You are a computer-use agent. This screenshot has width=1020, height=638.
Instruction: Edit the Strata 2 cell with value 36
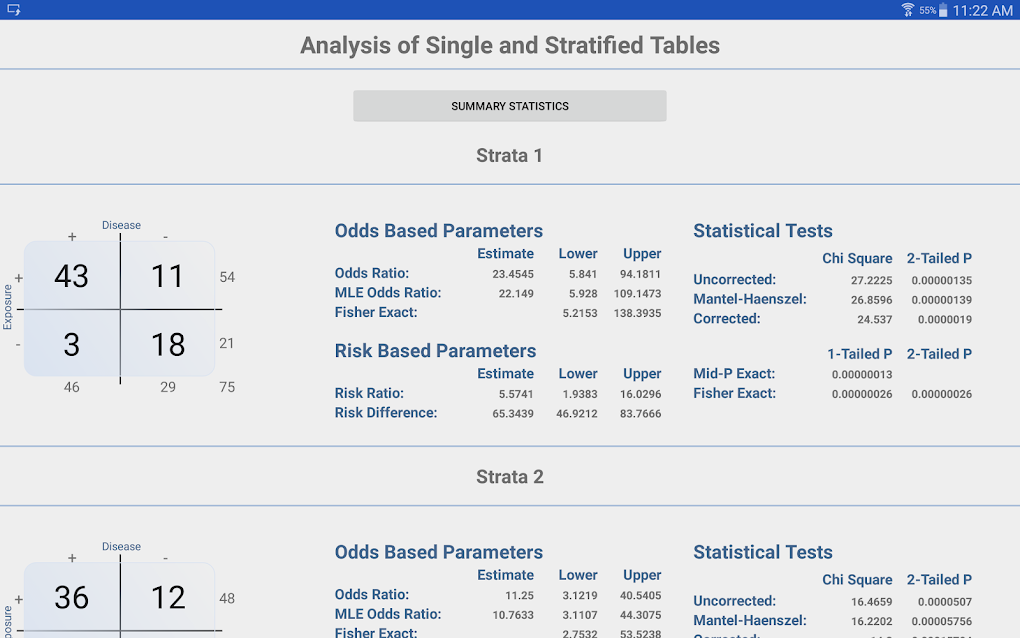[72, 597]
